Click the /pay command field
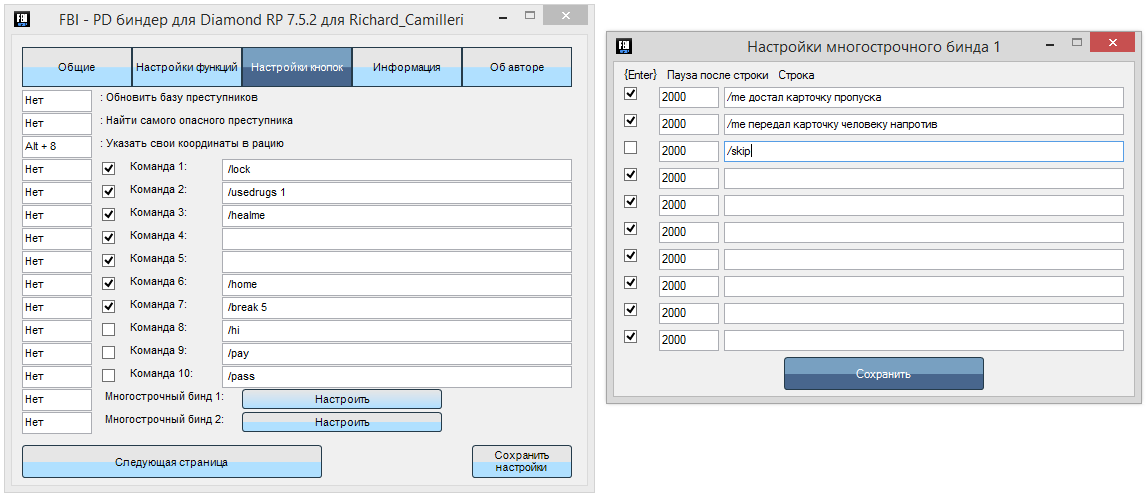Screen dimensions: 1146x497 396,354
